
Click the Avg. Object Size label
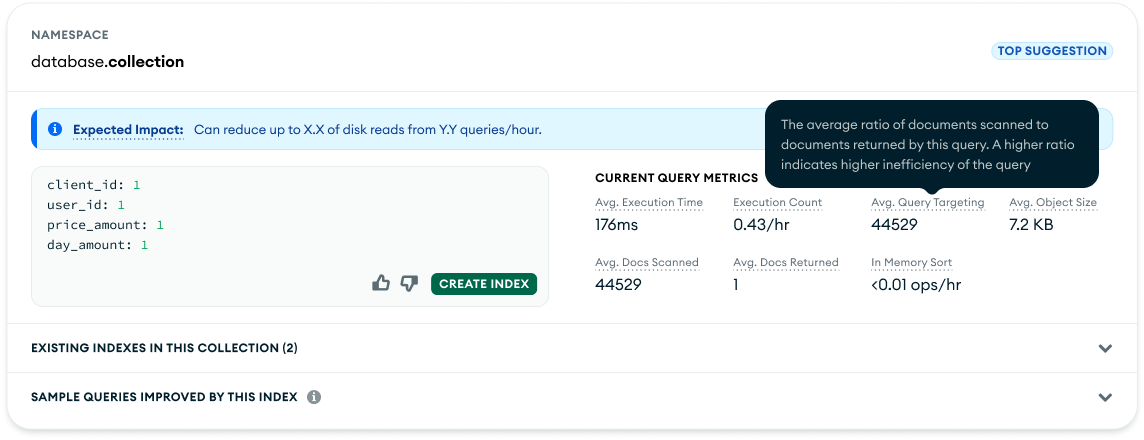click(x=1053, y=202)
